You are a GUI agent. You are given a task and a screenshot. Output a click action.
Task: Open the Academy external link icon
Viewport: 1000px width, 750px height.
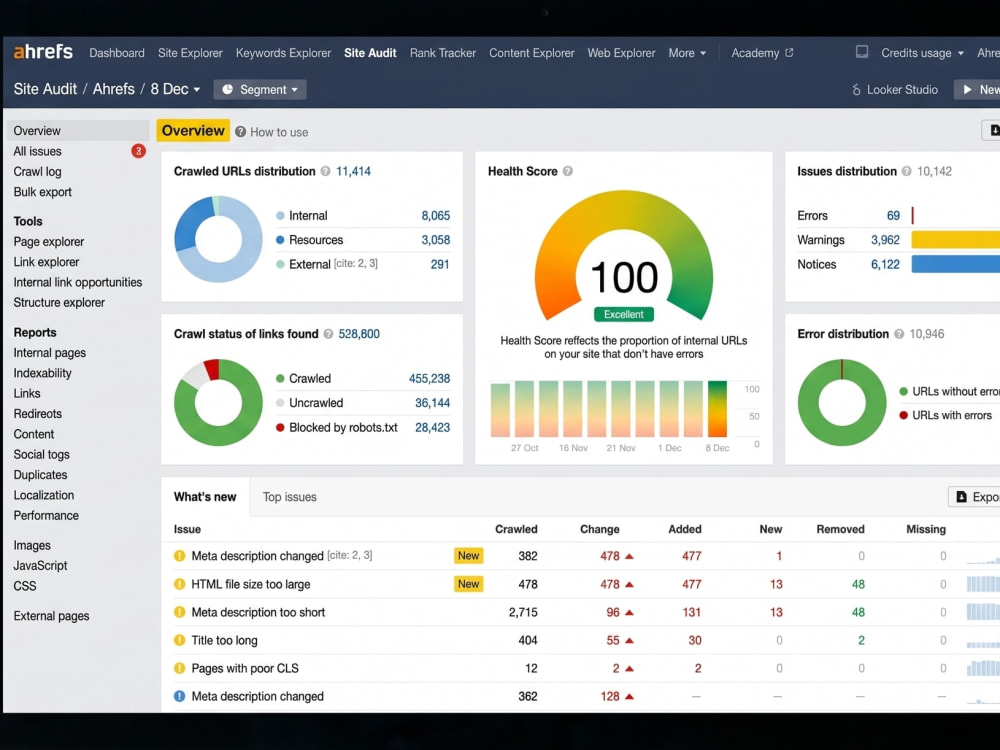(x=790, y=53)
